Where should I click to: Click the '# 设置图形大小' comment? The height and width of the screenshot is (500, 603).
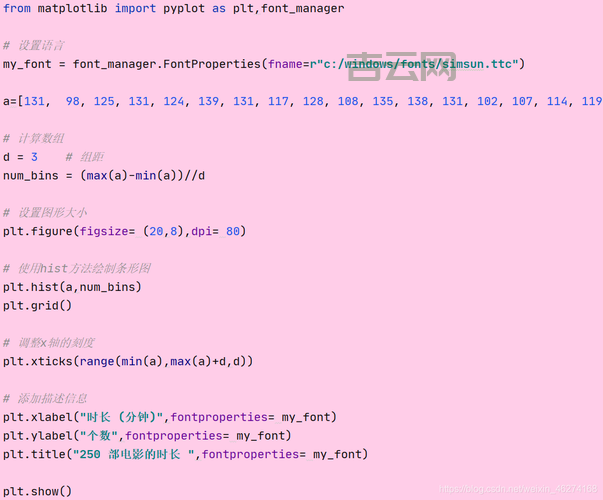pyautogui.click(x=45, y=213)
